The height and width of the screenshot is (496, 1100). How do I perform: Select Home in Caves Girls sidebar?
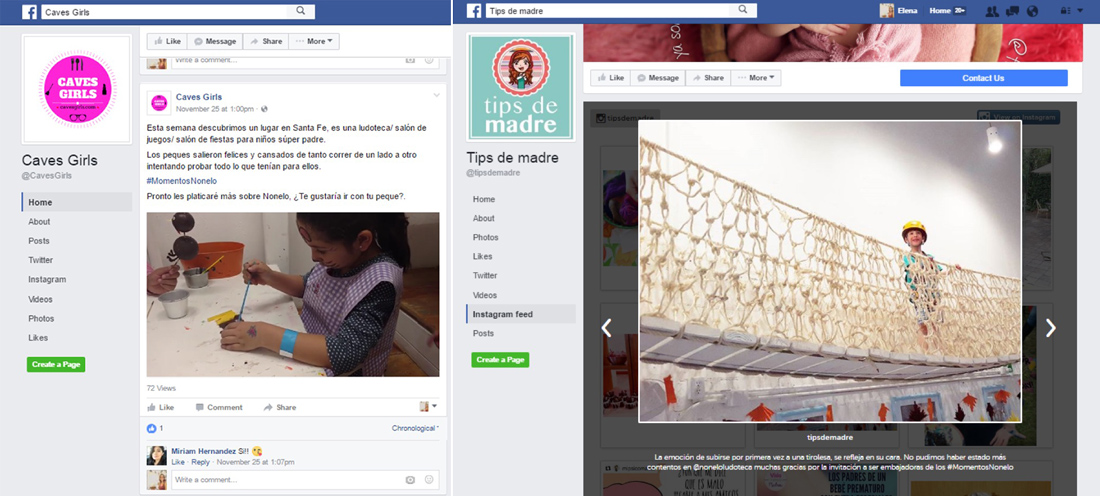(77, 202)
